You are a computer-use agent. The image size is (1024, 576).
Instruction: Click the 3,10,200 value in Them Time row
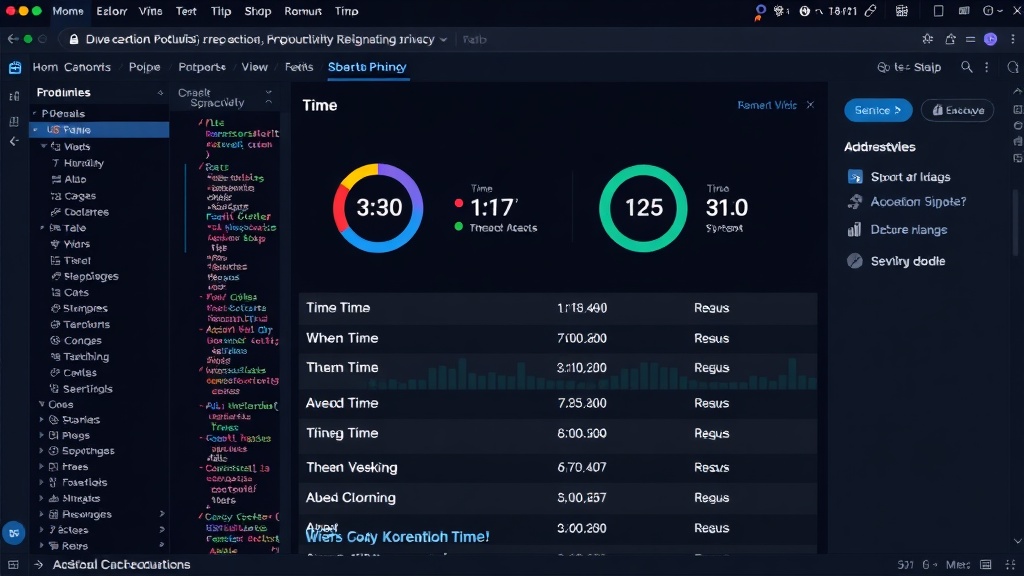pos(582,368)
